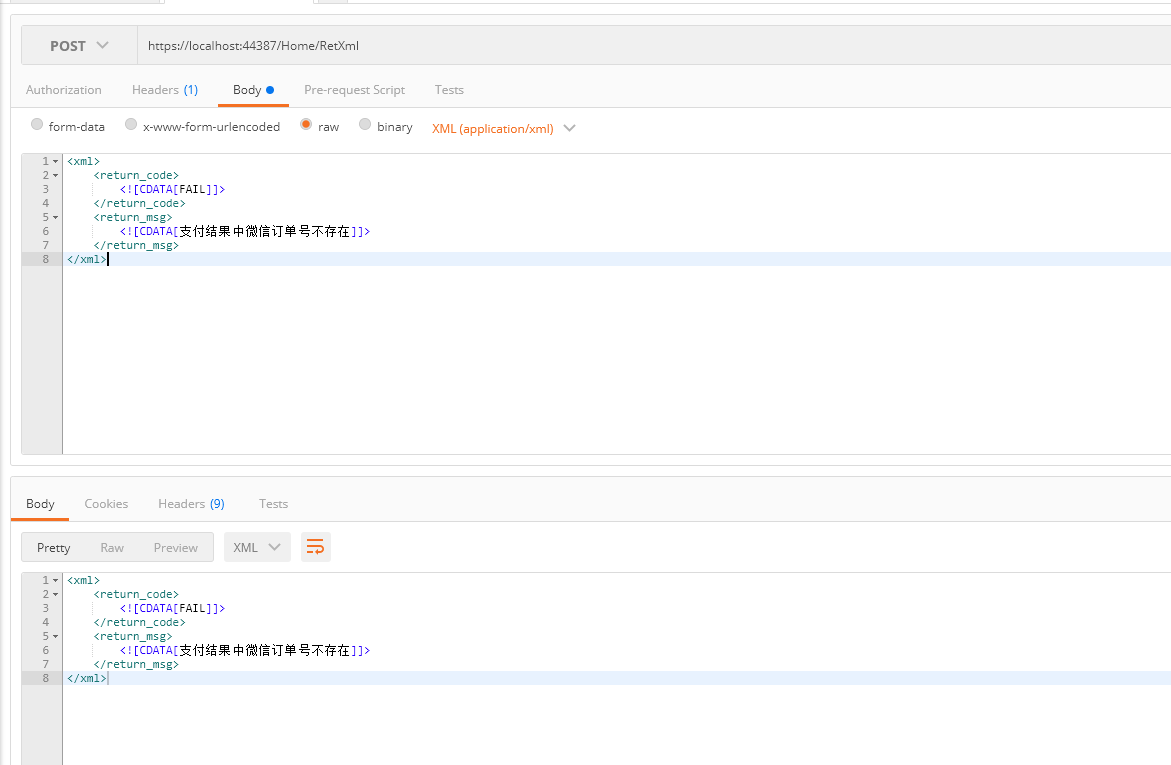Open the POST method dropdown
The width and height of the screenshot is (1171, 765).
click(x=80, y=46)
